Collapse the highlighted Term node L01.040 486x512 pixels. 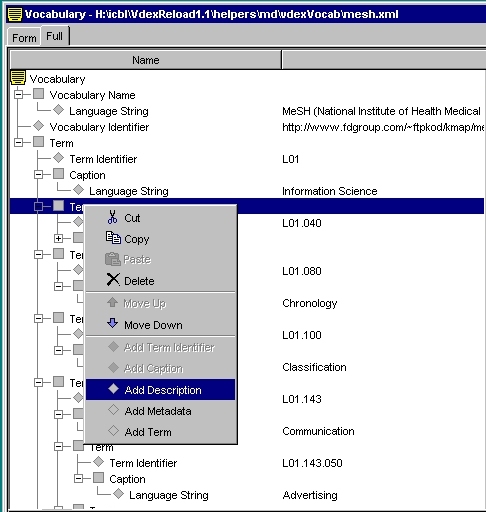pos(38,206)
